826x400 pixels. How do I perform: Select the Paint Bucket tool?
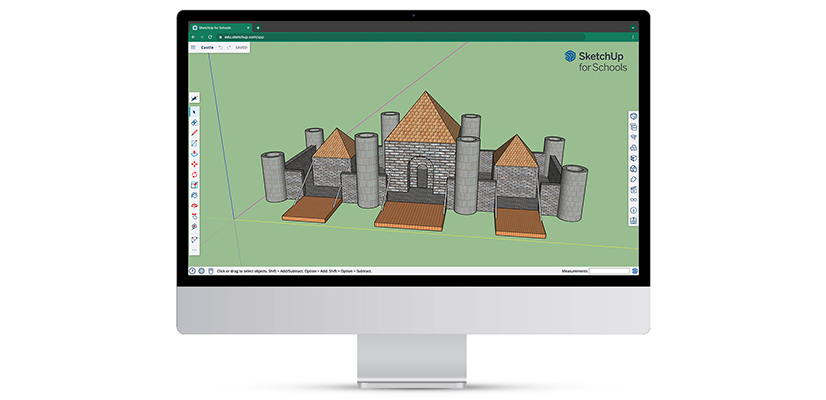[194, 195]
